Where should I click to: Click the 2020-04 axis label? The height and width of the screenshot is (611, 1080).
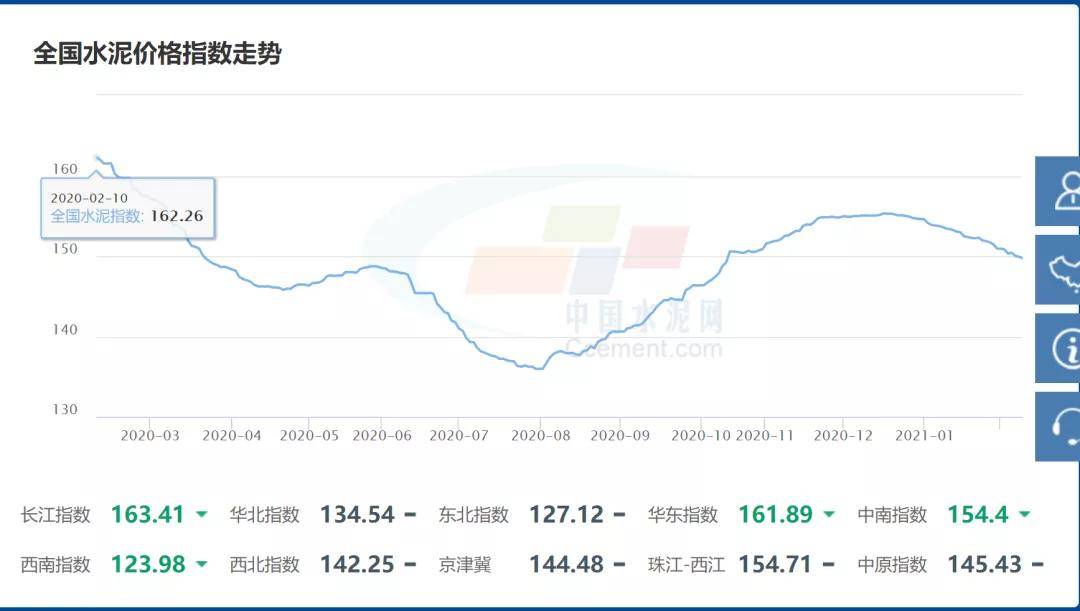pyautogui.click(x=231, y=436)
